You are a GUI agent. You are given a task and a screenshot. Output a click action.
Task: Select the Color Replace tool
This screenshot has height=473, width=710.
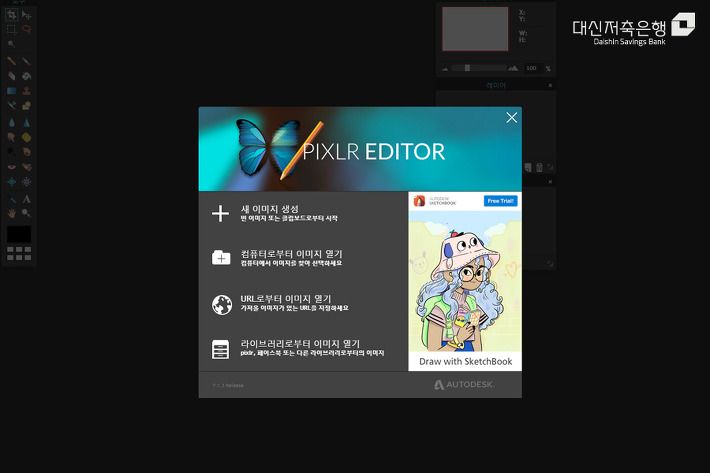pyautogui.click(x=11, y=105)
